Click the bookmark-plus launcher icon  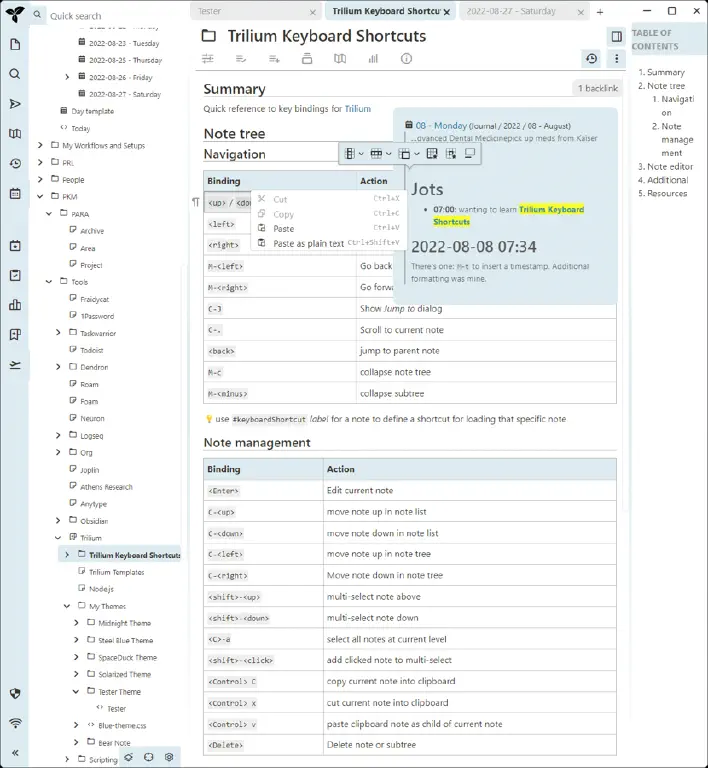tap(15, 335)
